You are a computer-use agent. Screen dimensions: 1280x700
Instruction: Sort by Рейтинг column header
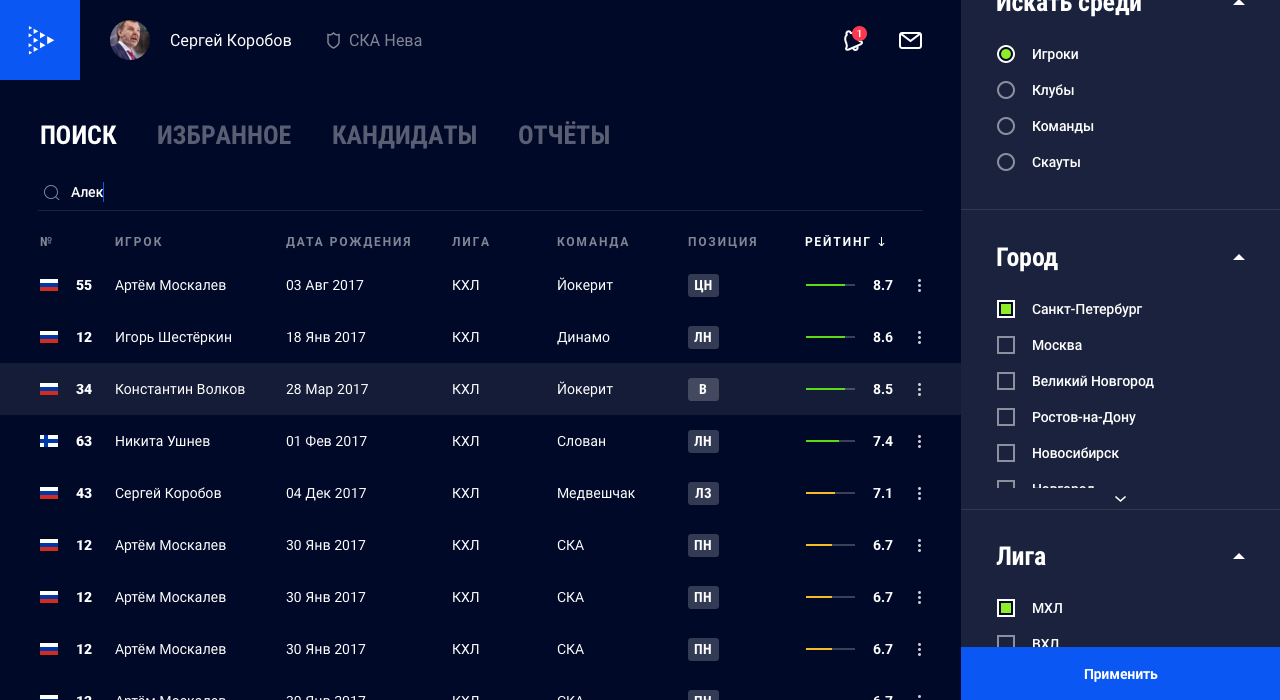pos(845,242)
